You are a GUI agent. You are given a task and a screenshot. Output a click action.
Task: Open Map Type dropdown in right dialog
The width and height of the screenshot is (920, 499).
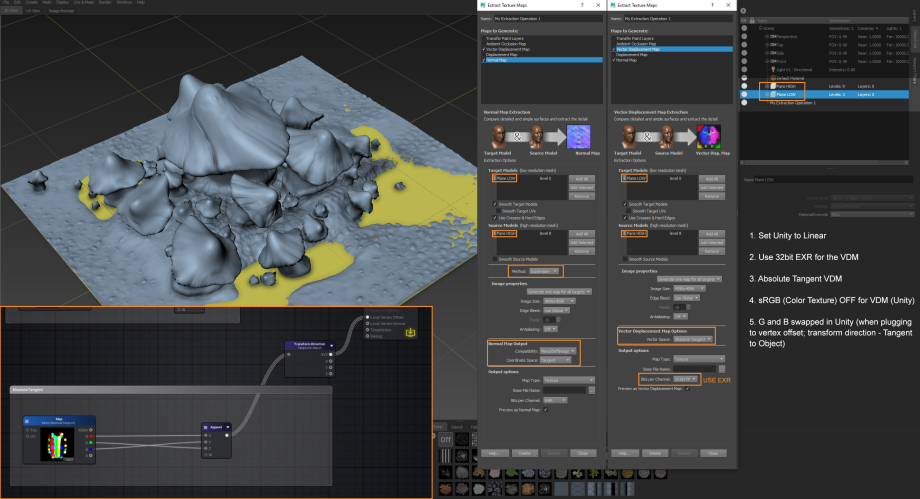coord(698,359)
